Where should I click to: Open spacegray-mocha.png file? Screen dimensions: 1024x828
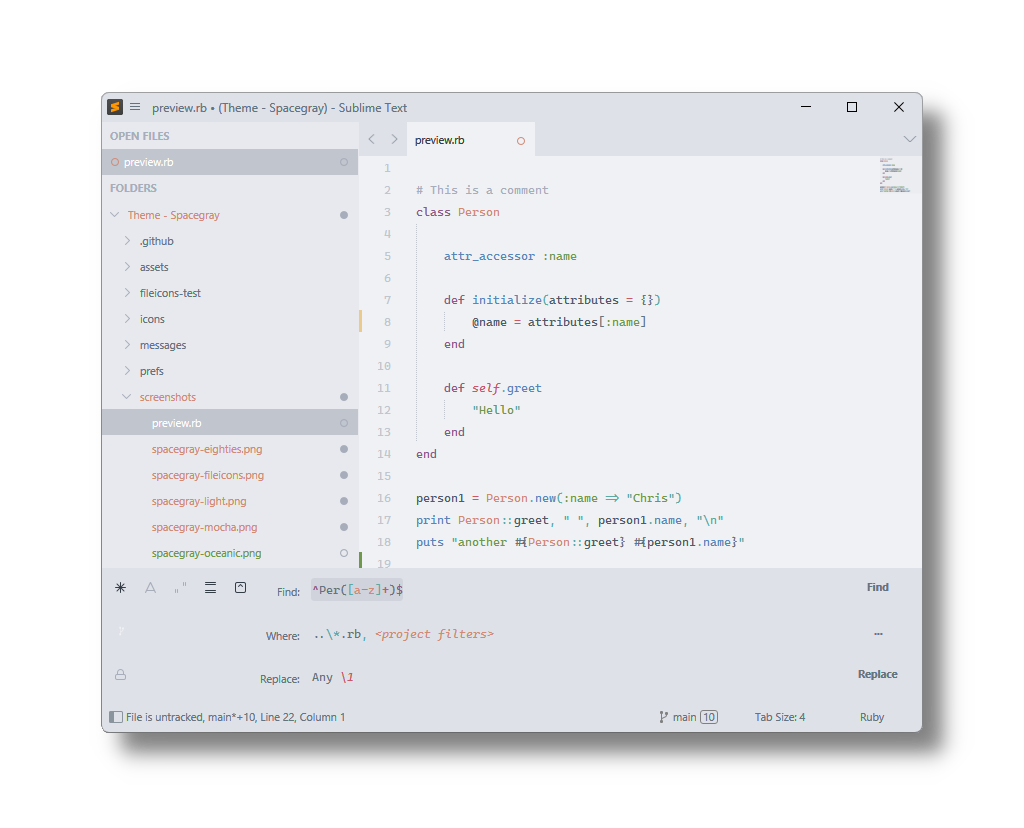[204, 527]
